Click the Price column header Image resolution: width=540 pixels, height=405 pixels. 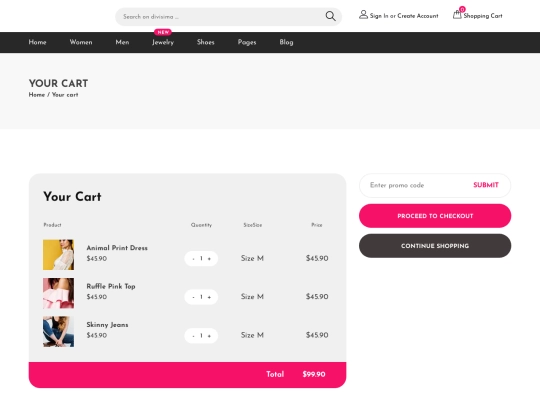(317, 225)
